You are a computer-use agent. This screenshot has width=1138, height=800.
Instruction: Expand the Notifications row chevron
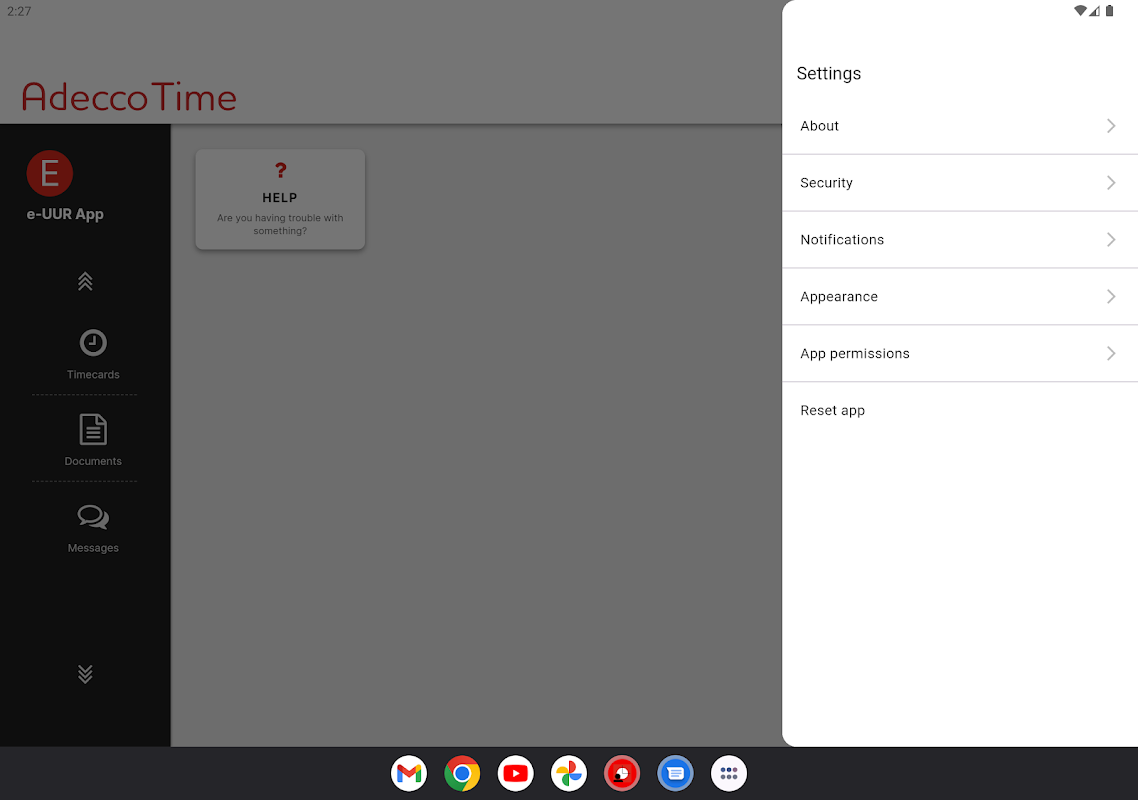[1110, 240]
